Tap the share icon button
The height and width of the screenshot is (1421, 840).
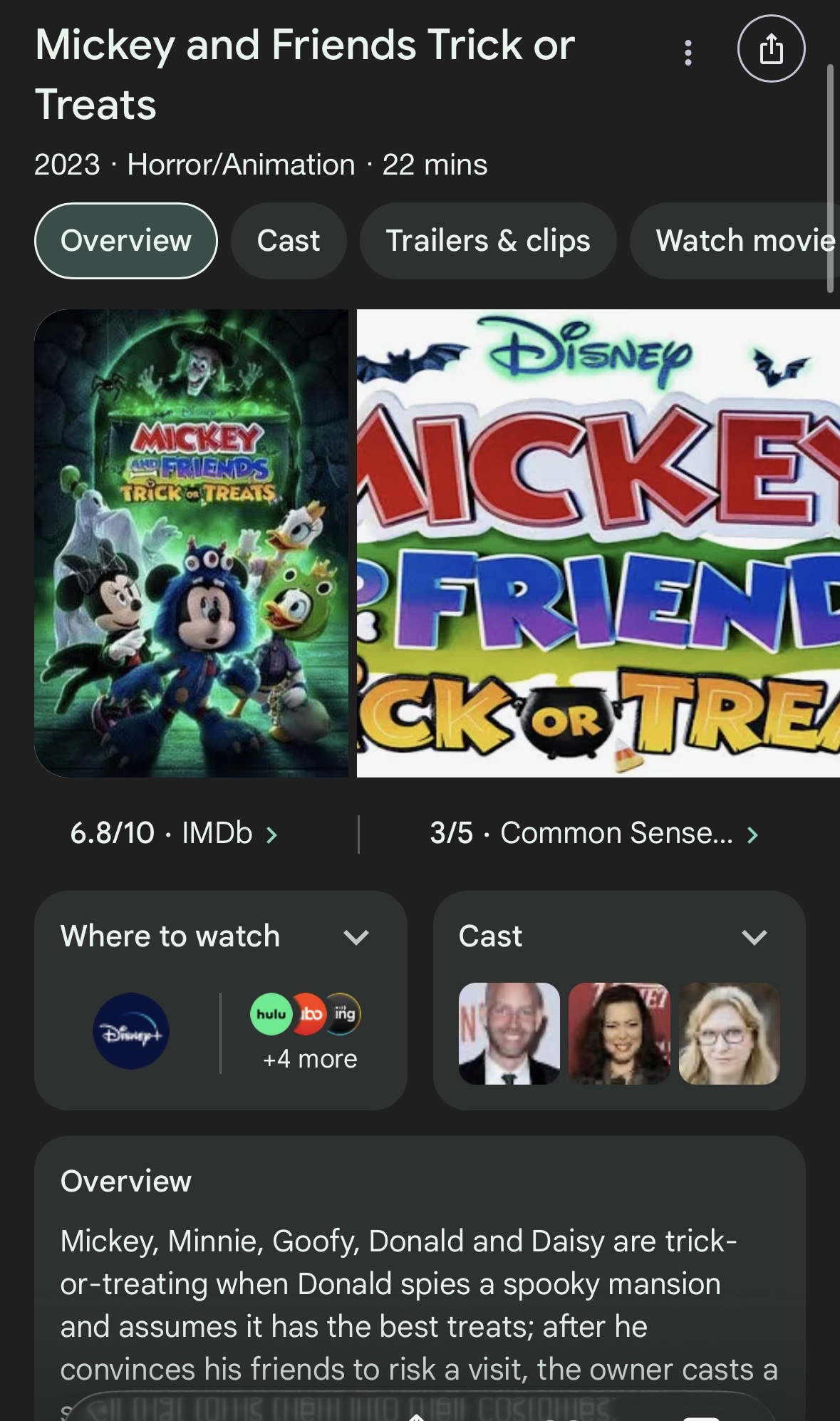pyautogui.click(x=771, y=48)
